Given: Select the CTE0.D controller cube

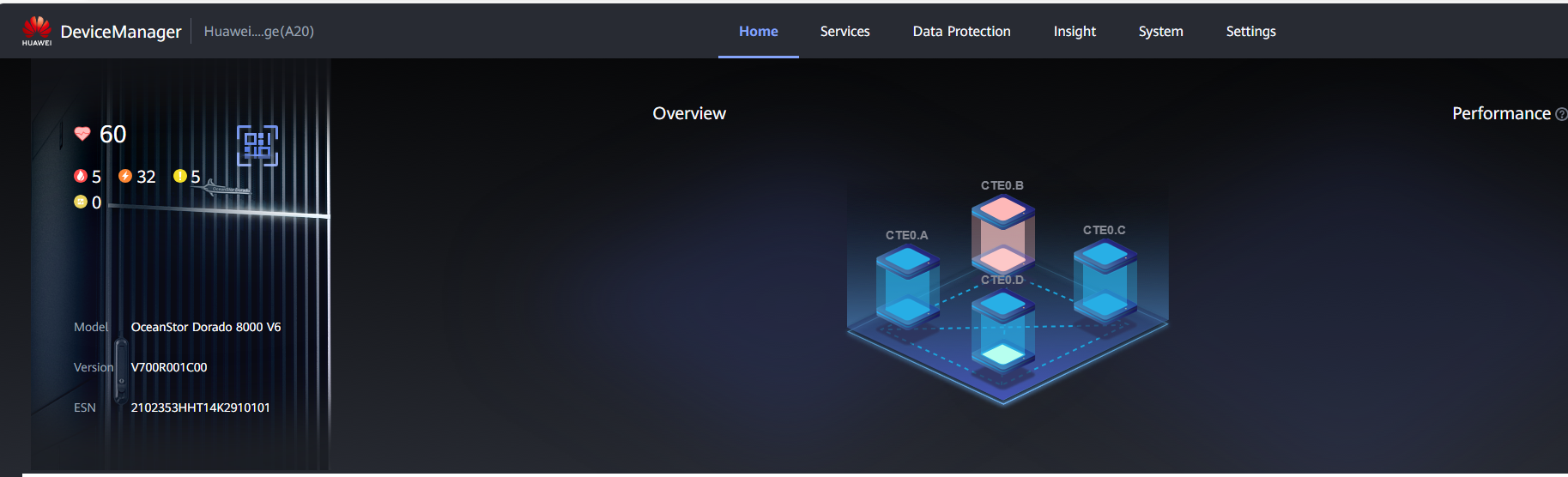Looking at the screenshot, I should [1002, 329].
